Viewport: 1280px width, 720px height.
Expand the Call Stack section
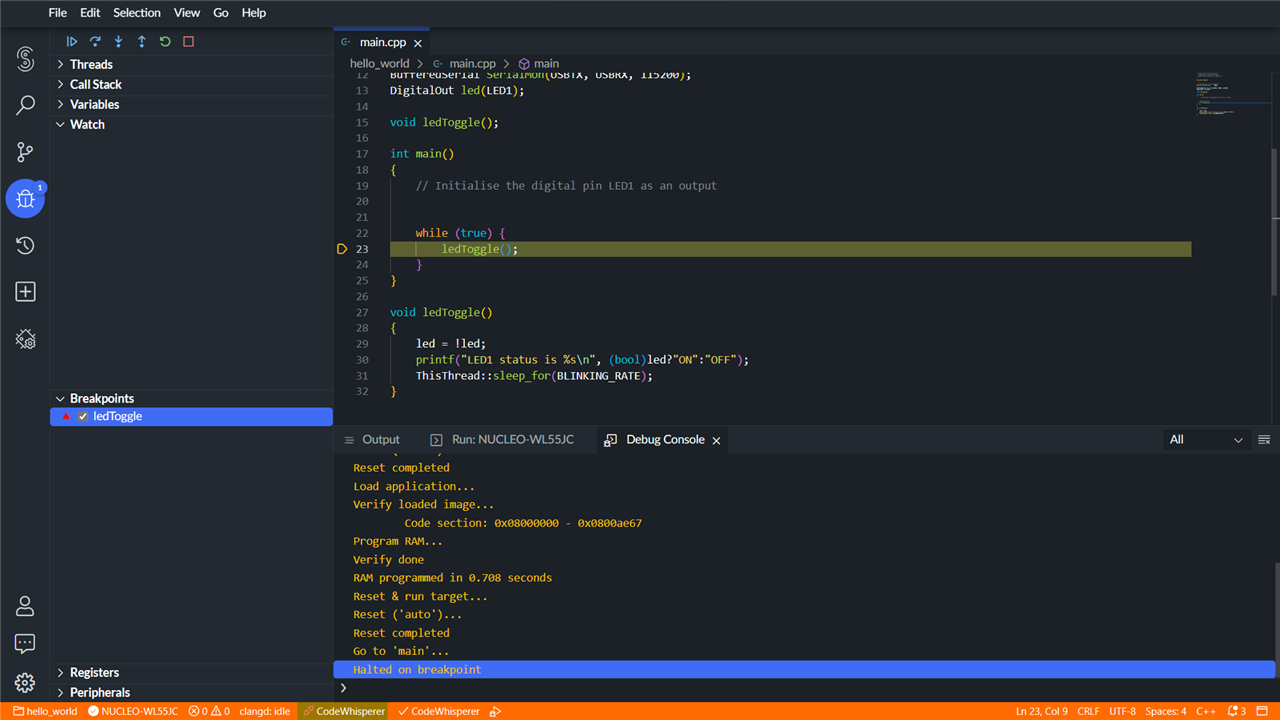point(95,84)
